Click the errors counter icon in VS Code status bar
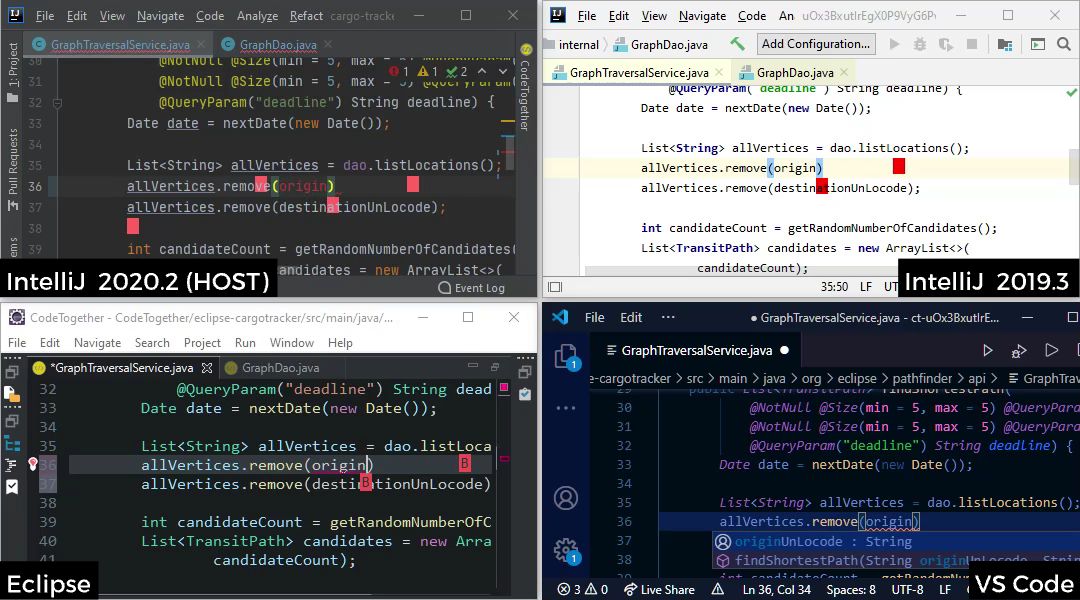Screen dimensions: 1080x600 567,589
